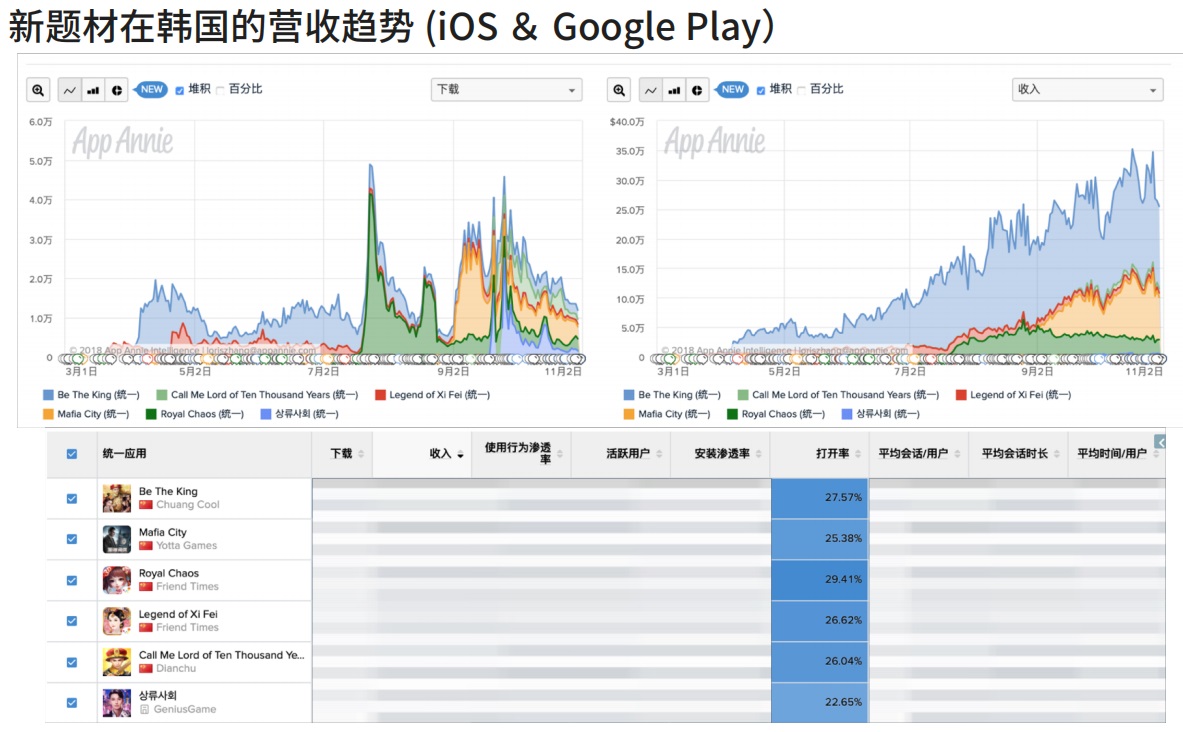Open Royal Chaos app link
The height and width of the screenshot is (732, 1183).
tap(169, 574)
